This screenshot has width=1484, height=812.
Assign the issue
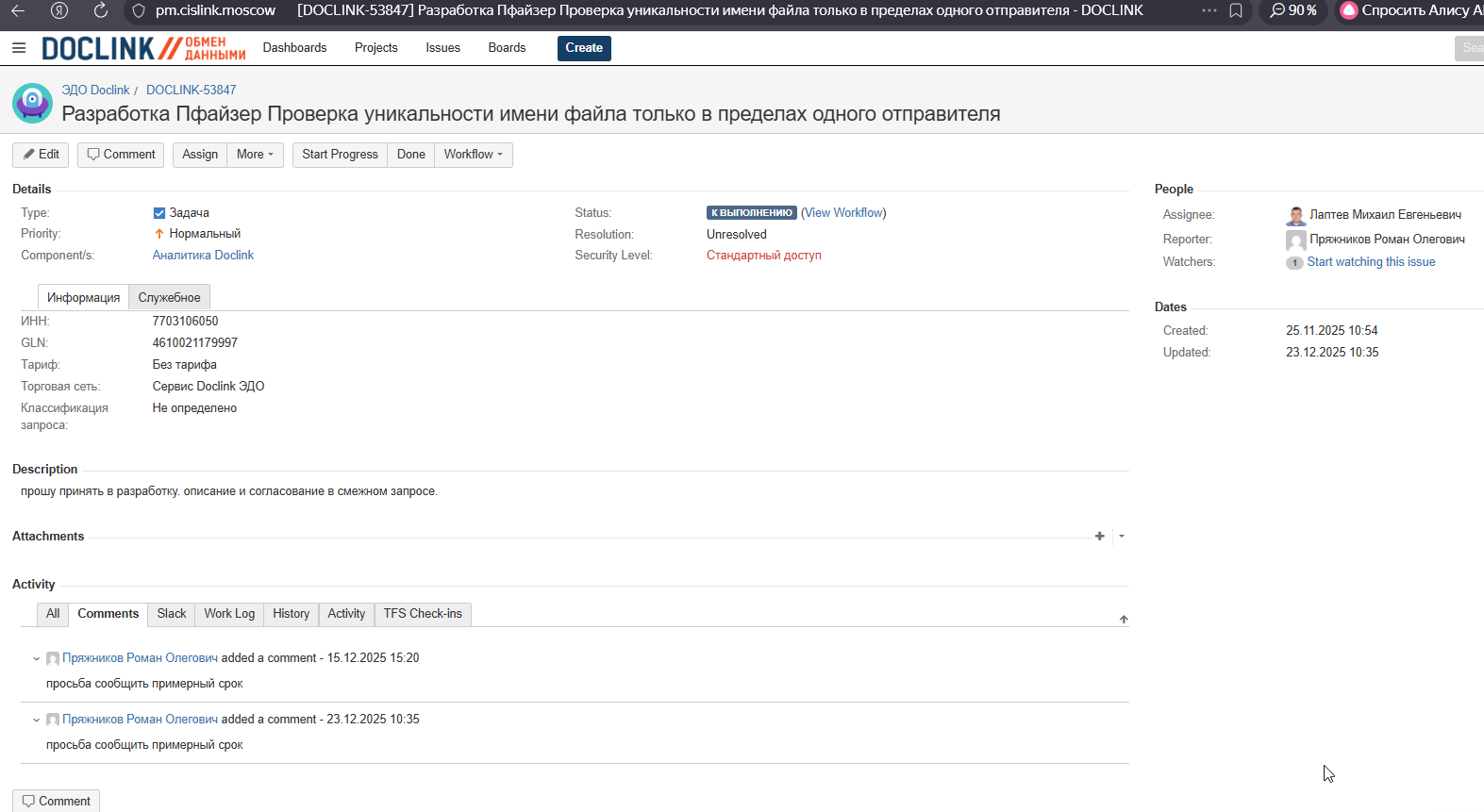tap(200, 155)
